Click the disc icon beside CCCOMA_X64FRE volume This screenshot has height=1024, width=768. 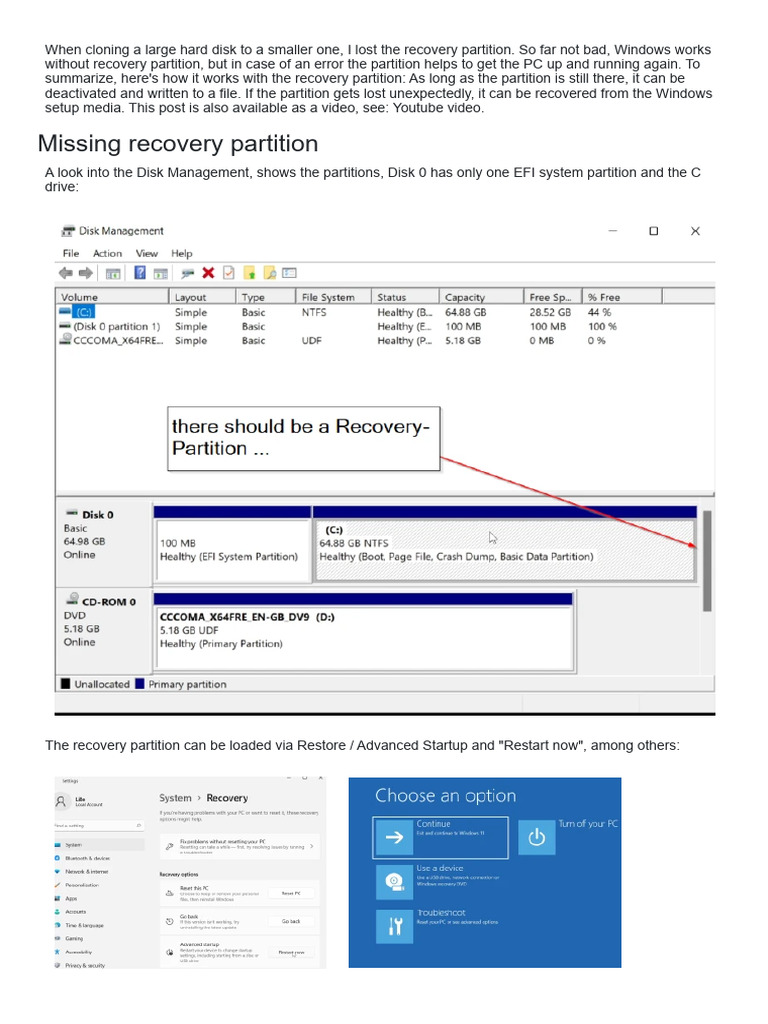tap(65, 339)
